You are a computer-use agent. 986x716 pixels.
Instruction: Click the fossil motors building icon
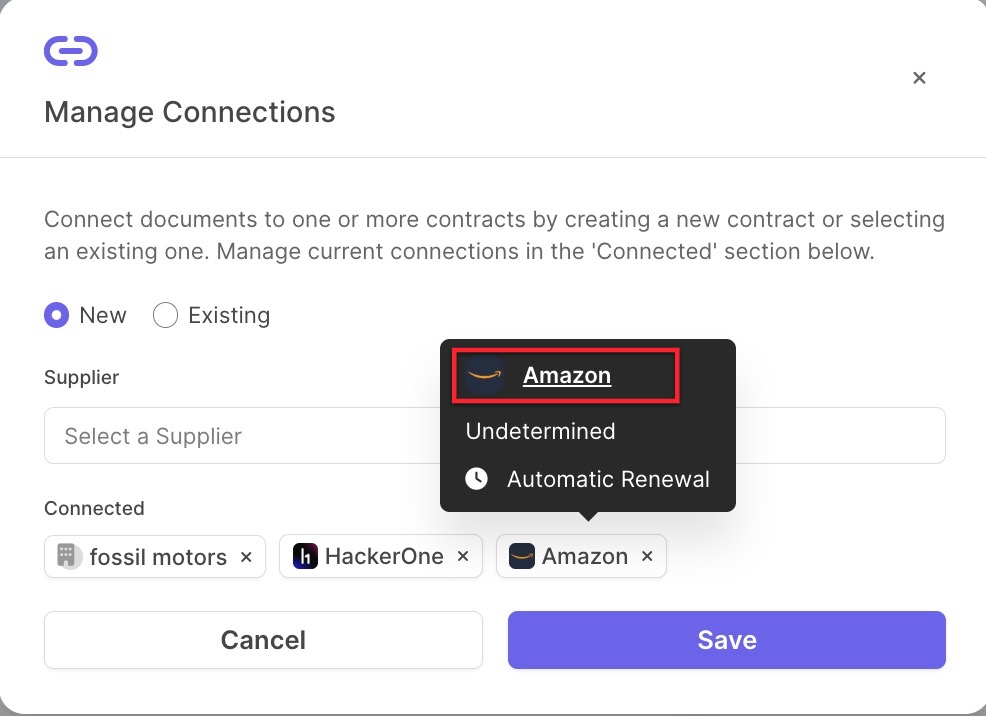tap(67, 556)
